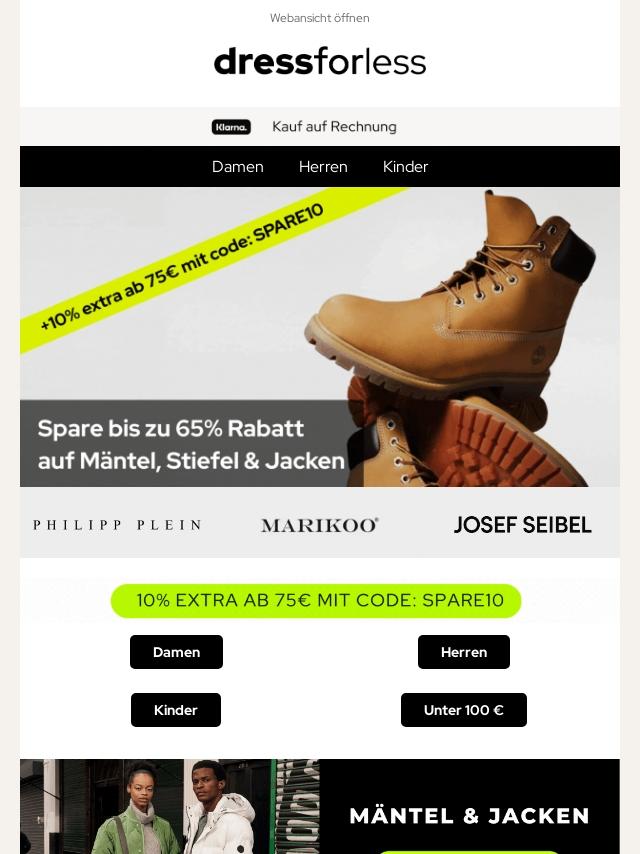Screen dimensions: 640x854
Task: Open the Philipp Plein brand logo
Action: click(x=117, y=525)
